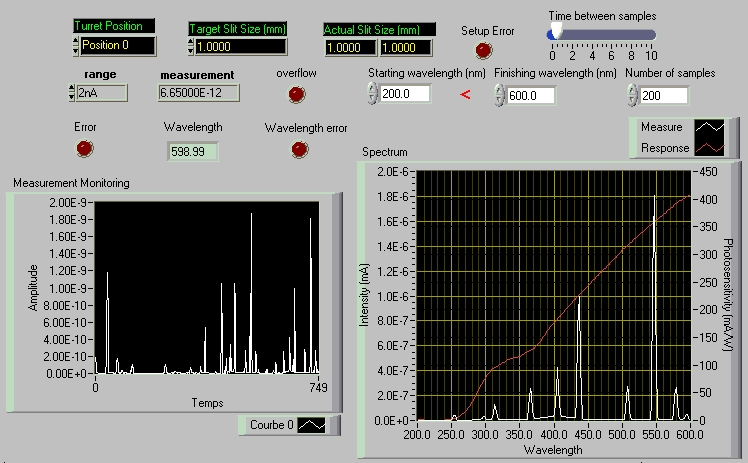
Task: Click the 450 photosensitivity axis maximum
Action: point(708,172)
